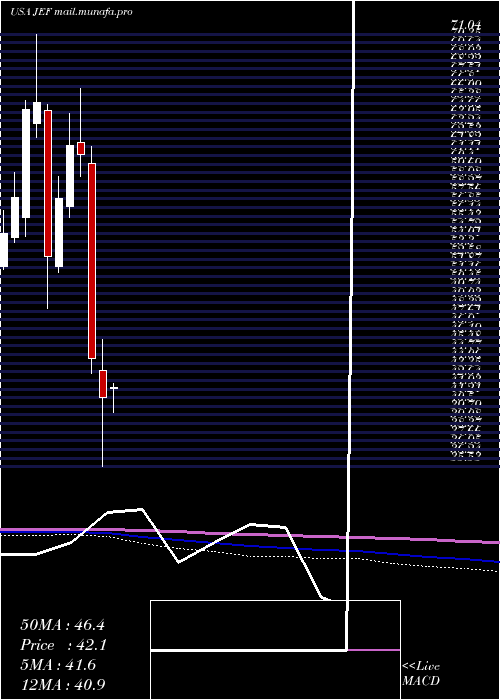The image size is (500, 700).
Task: Click the '50MA : 46.4' value
Action: coord(62,625)
